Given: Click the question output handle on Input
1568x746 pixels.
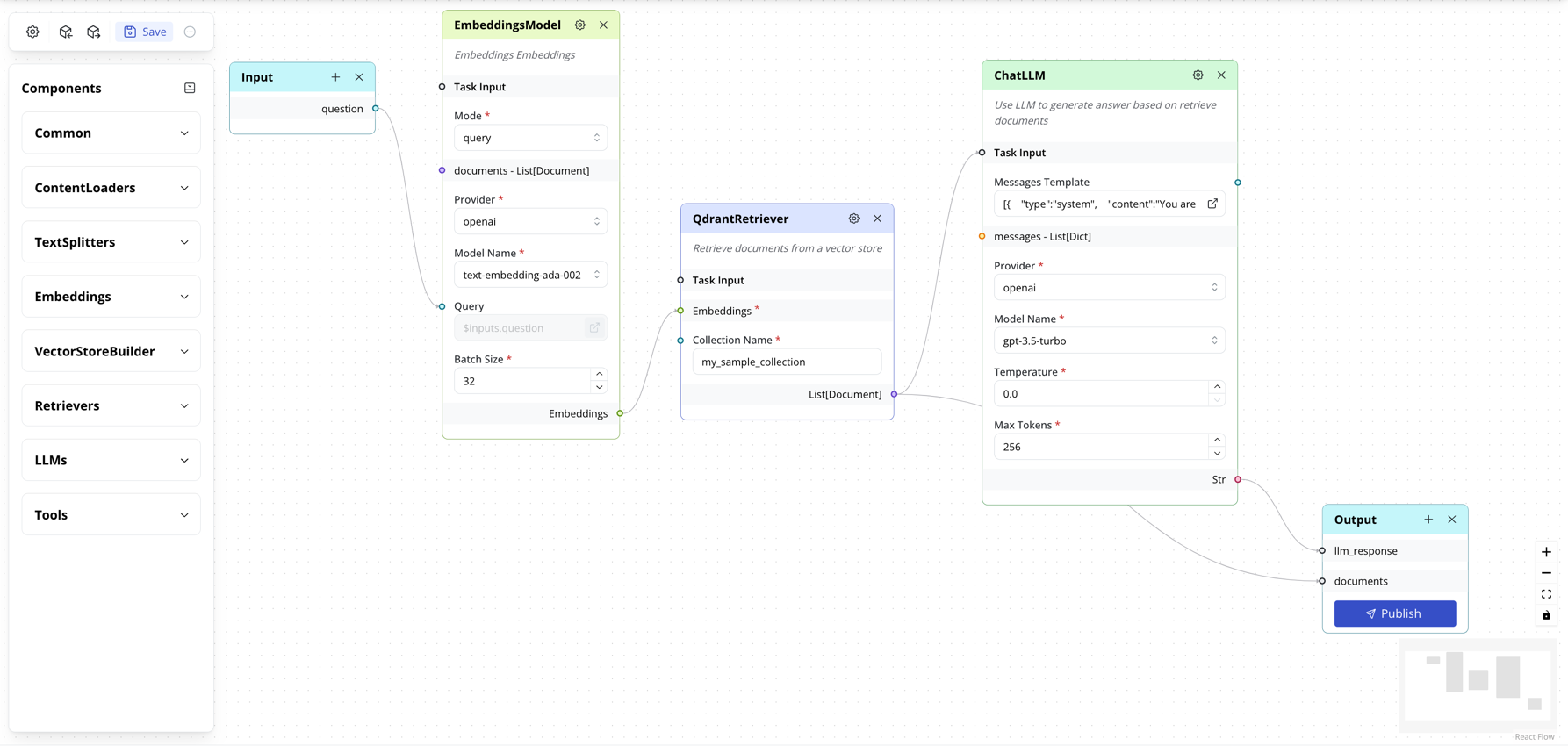Looking at the screenshot, I should (x=376, y=109).
